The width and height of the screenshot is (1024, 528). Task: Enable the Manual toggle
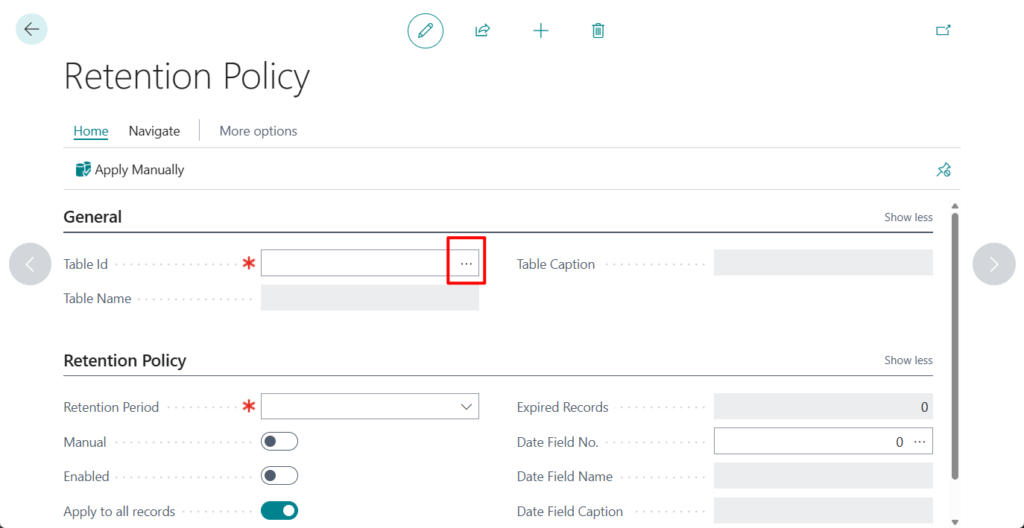[279, 442]
